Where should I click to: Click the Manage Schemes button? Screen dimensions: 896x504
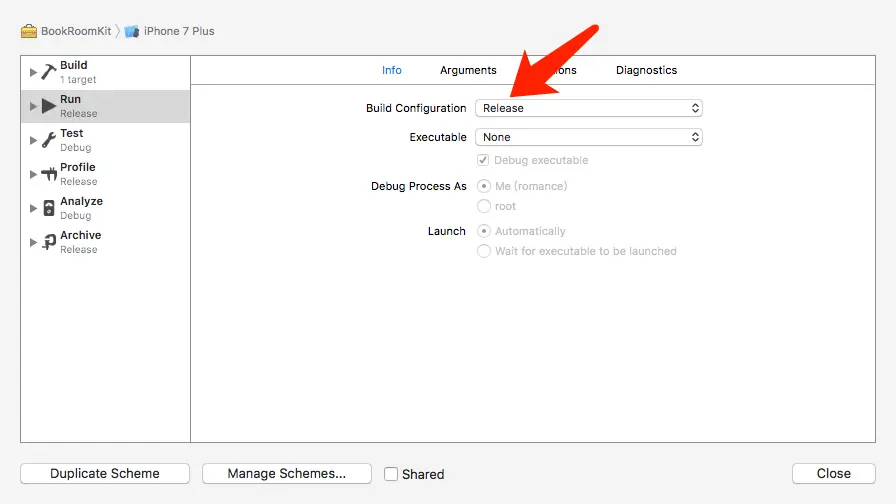click(286, 474)
